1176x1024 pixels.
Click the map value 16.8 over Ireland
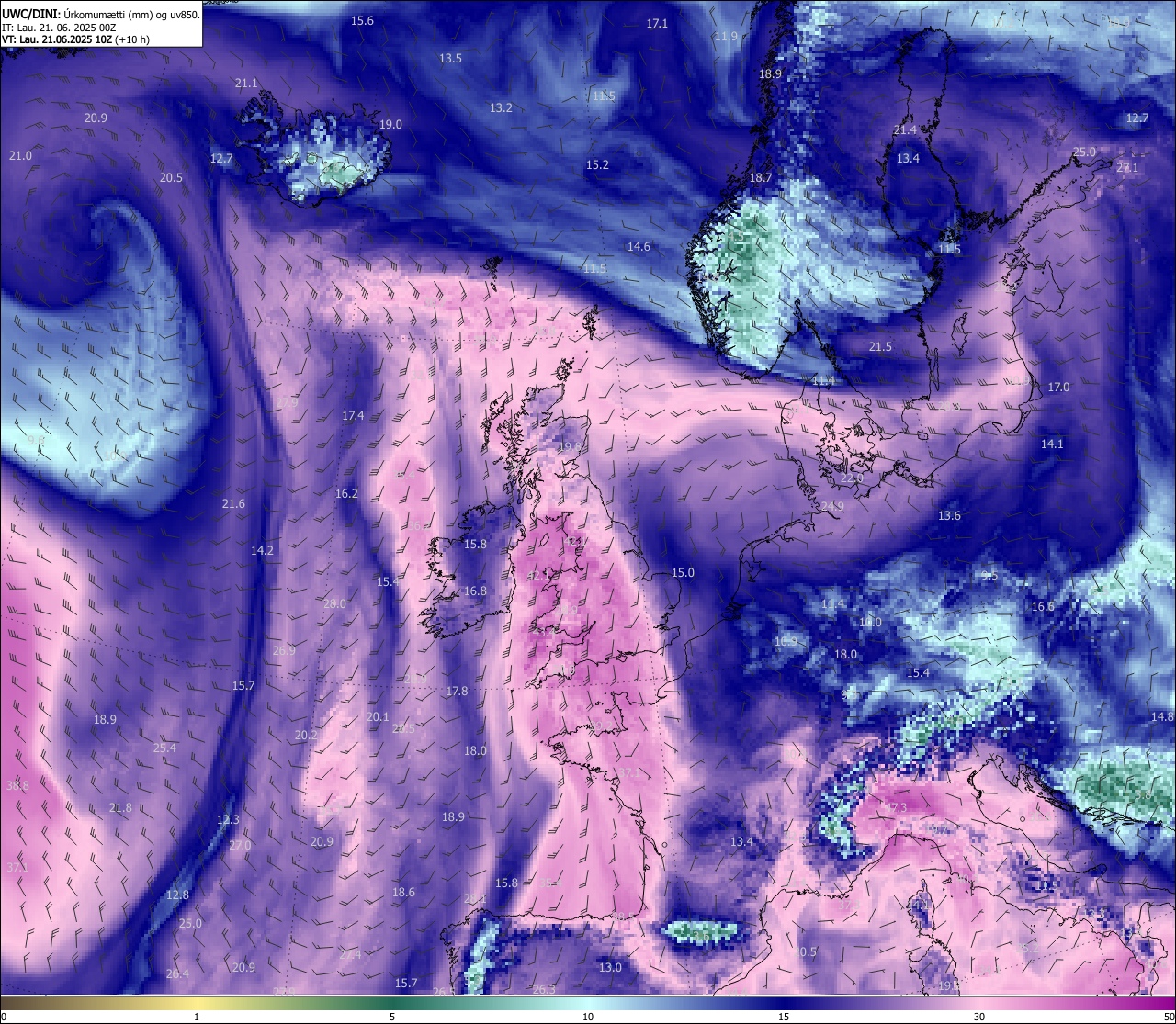click(x=475, y=591)
